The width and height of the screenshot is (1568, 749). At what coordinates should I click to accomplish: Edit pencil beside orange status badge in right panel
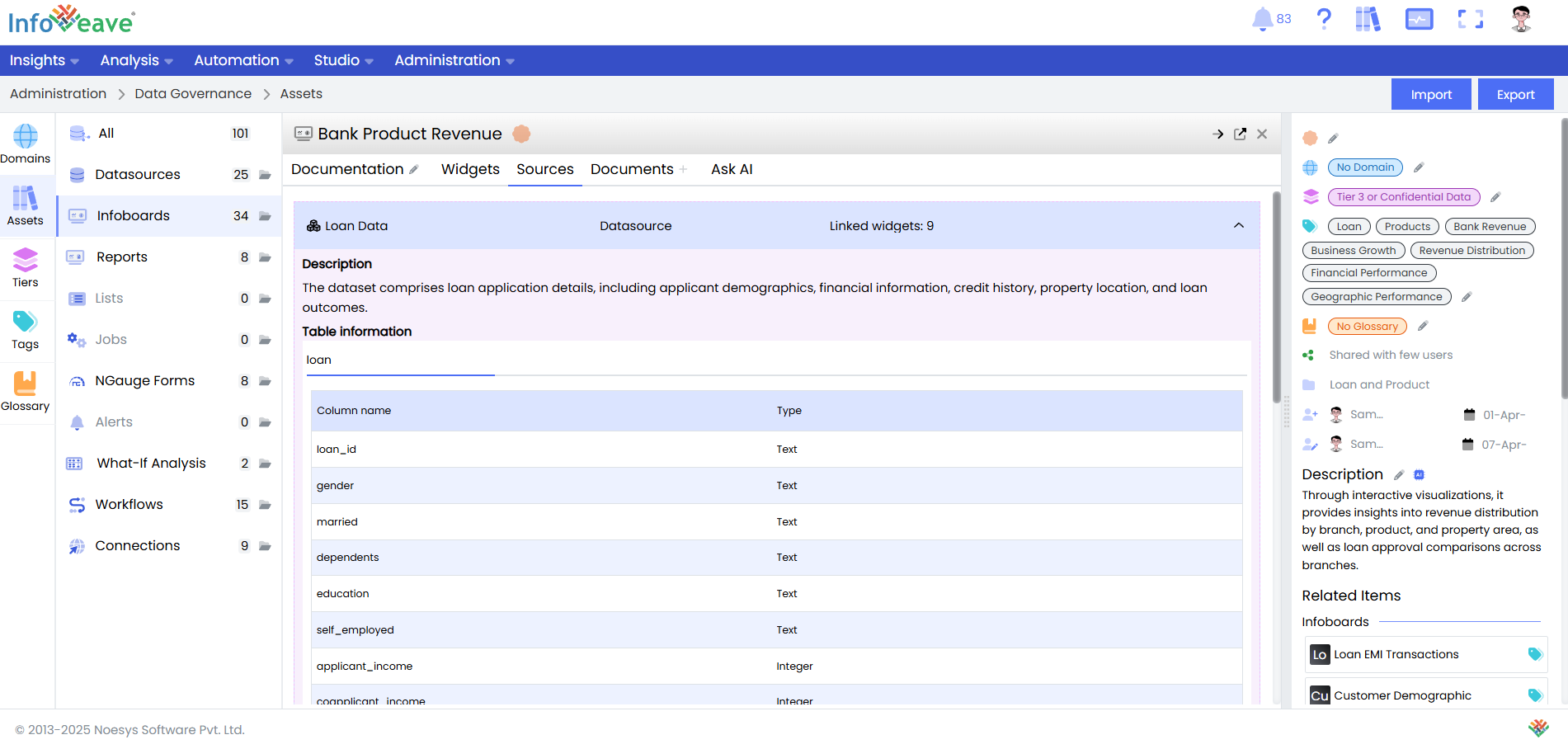coord(1333,139)
